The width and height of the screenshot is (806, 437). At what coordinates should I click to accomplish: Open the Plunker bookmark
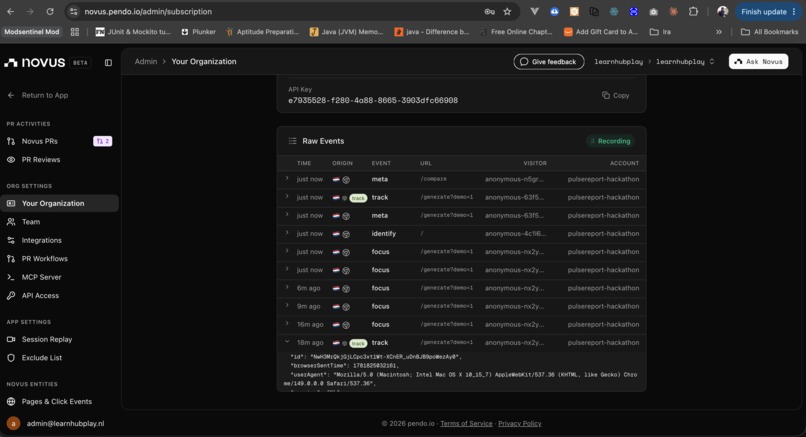point(198,32)
